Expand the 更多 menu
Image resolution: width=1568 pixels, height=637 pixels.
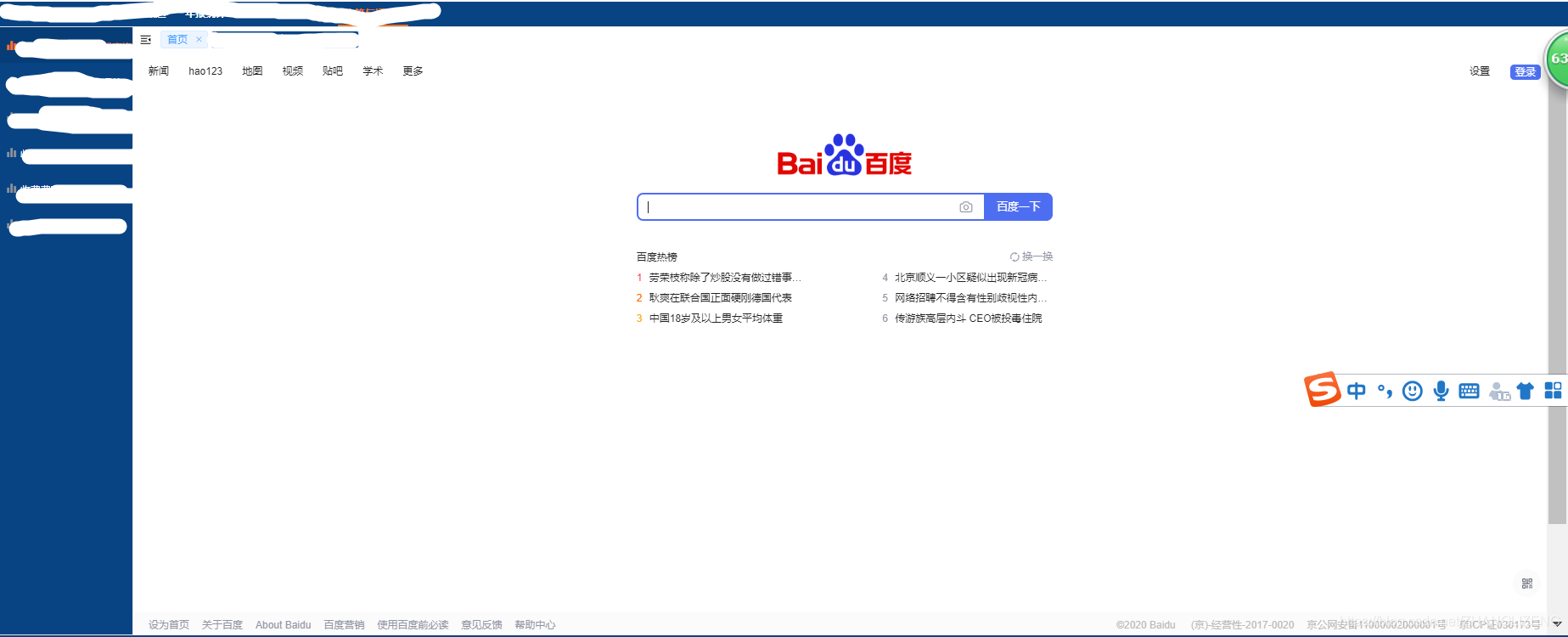tap(413, 71)
